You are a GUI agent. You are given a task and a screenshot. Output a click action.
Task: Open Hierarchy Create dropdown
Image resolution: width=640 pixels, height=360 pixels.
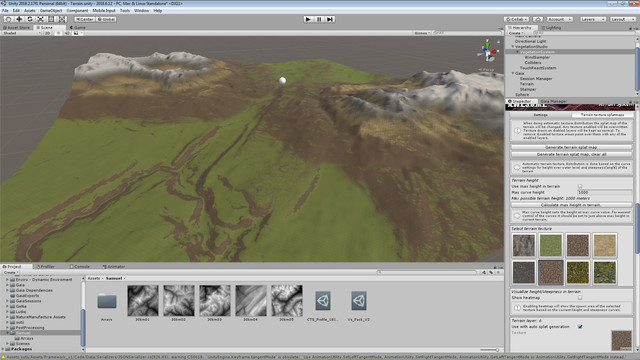[x=516, y=33]
